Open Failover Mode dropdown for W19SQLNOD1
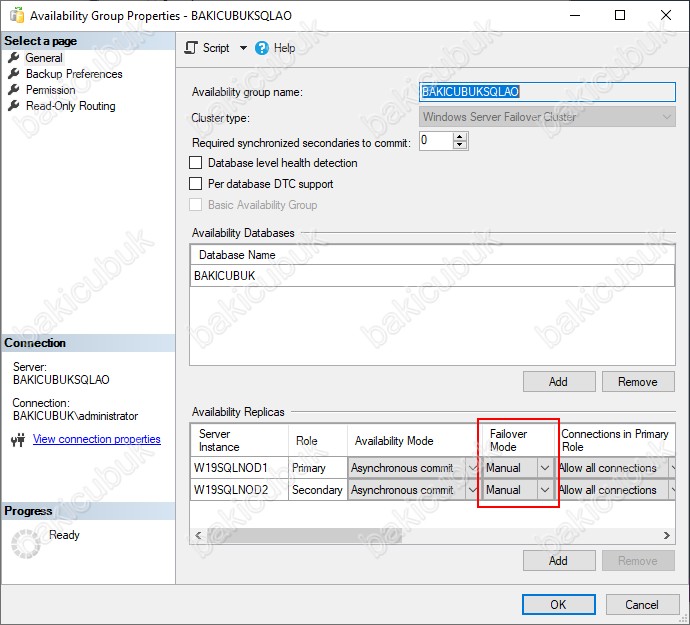This screenshot has height=625, width=690. coord(545,468)
